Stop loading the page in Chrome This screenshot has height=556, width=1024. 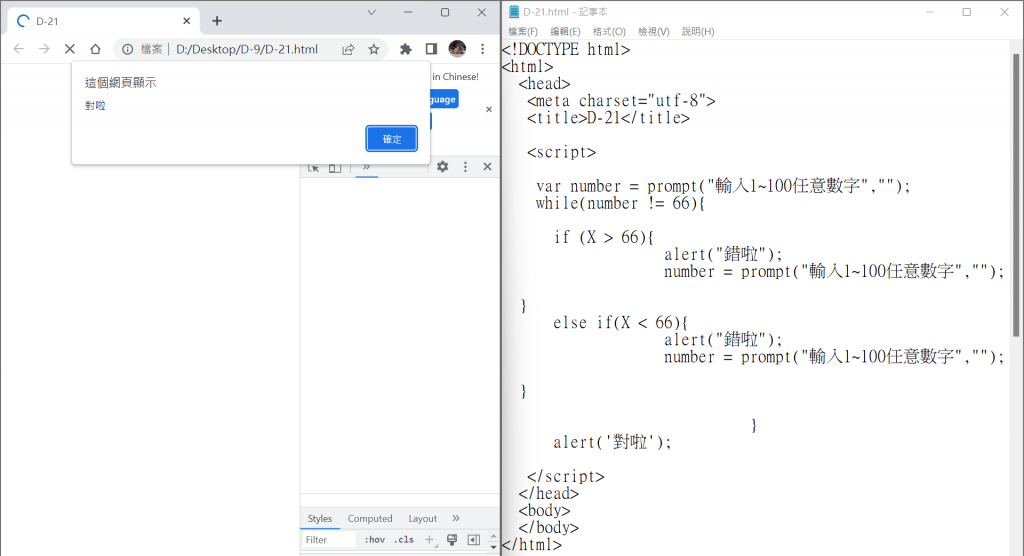70,49
